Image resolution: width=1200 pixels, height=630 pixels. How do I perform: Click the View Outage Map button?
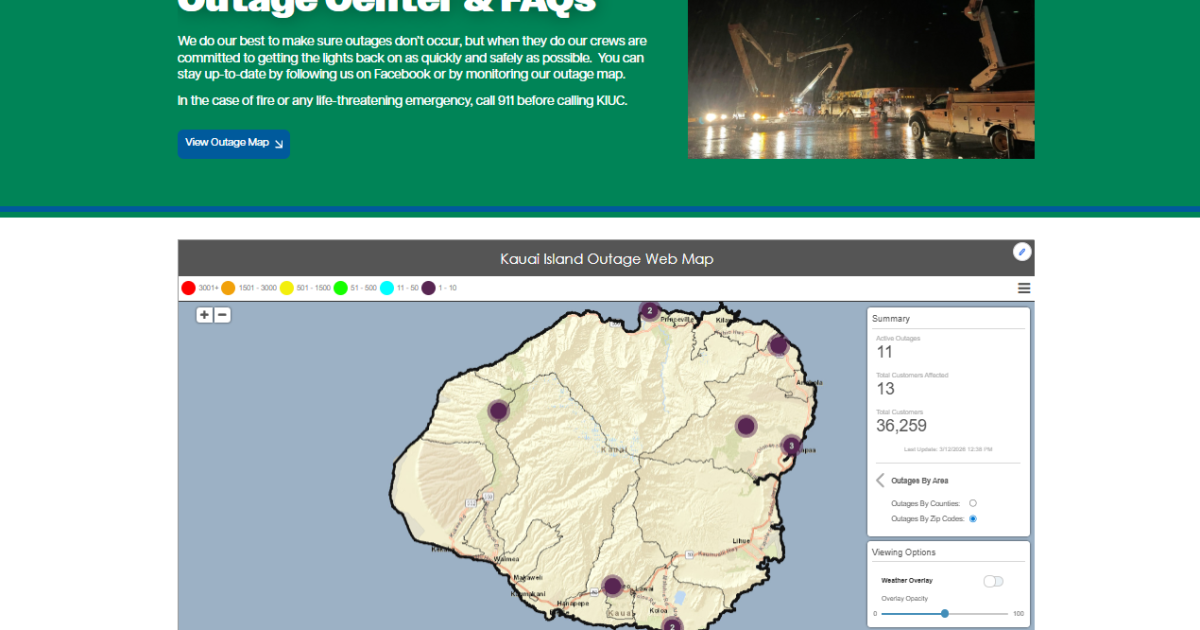(x=233, y=144)
